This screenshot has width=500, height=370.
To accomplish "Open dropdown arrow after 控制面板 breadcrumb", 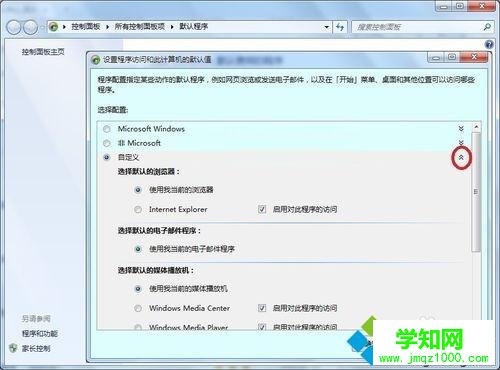I will click(107, 27).
